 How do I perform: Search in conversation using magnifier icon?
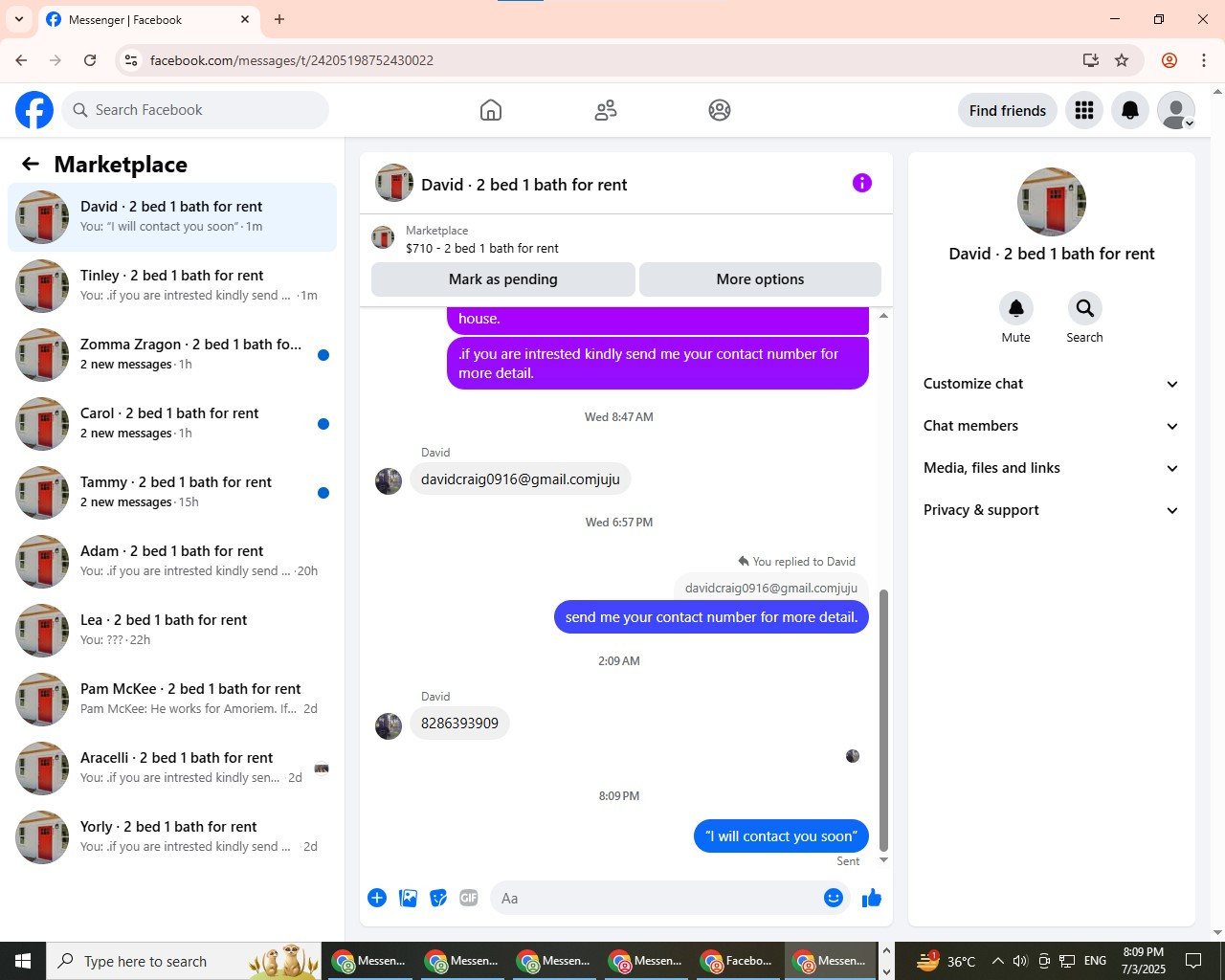1084,308
